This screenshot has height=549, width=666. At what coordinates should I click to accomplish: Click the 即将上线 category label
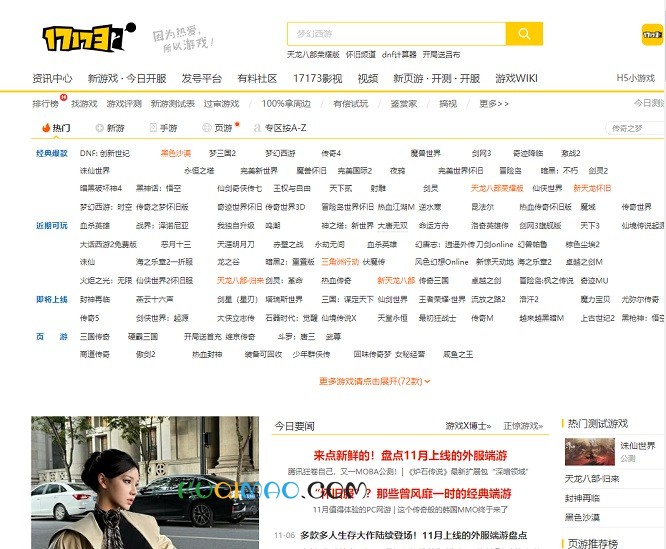52,299
